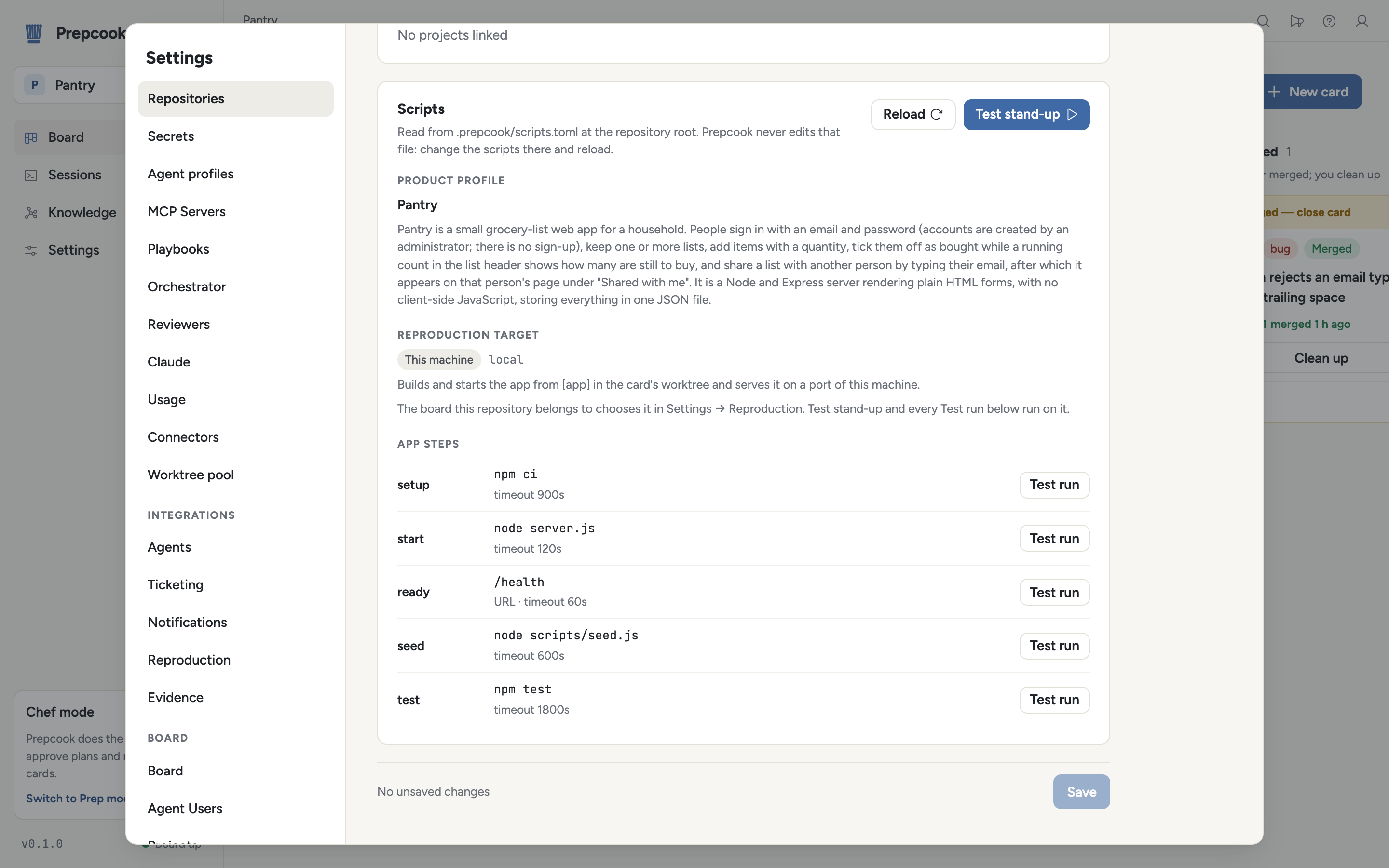Open the Secrets settings section
This screenshot has height=868, width=1389.
(x=235, y=136)
